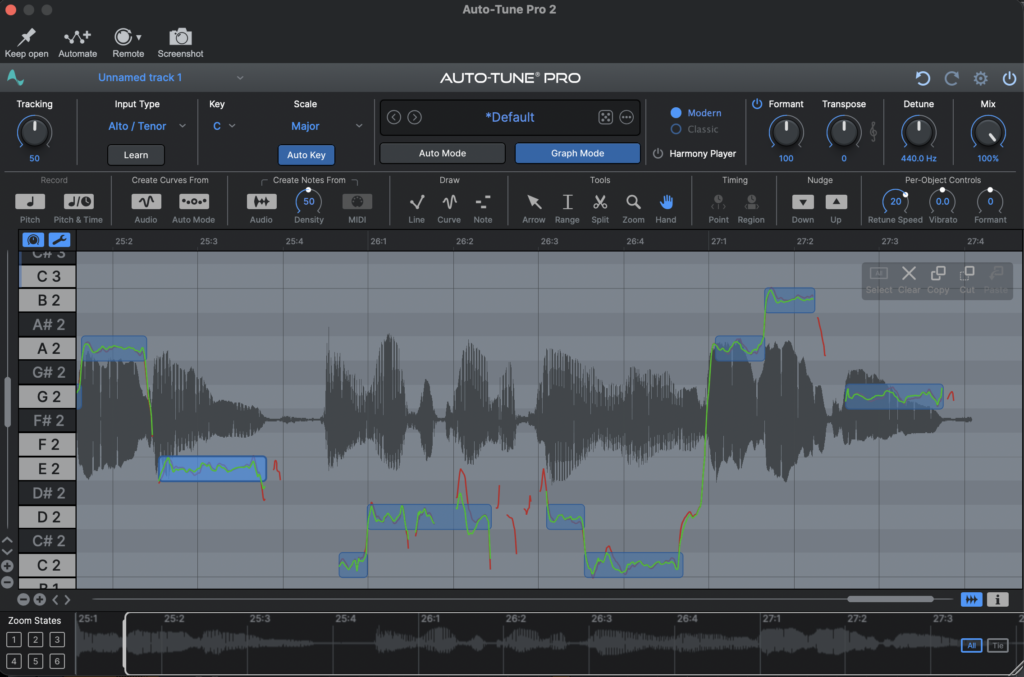The image size is (1024, 677).
Task: Toggle the info i button
Action: (x=997, y=599)
